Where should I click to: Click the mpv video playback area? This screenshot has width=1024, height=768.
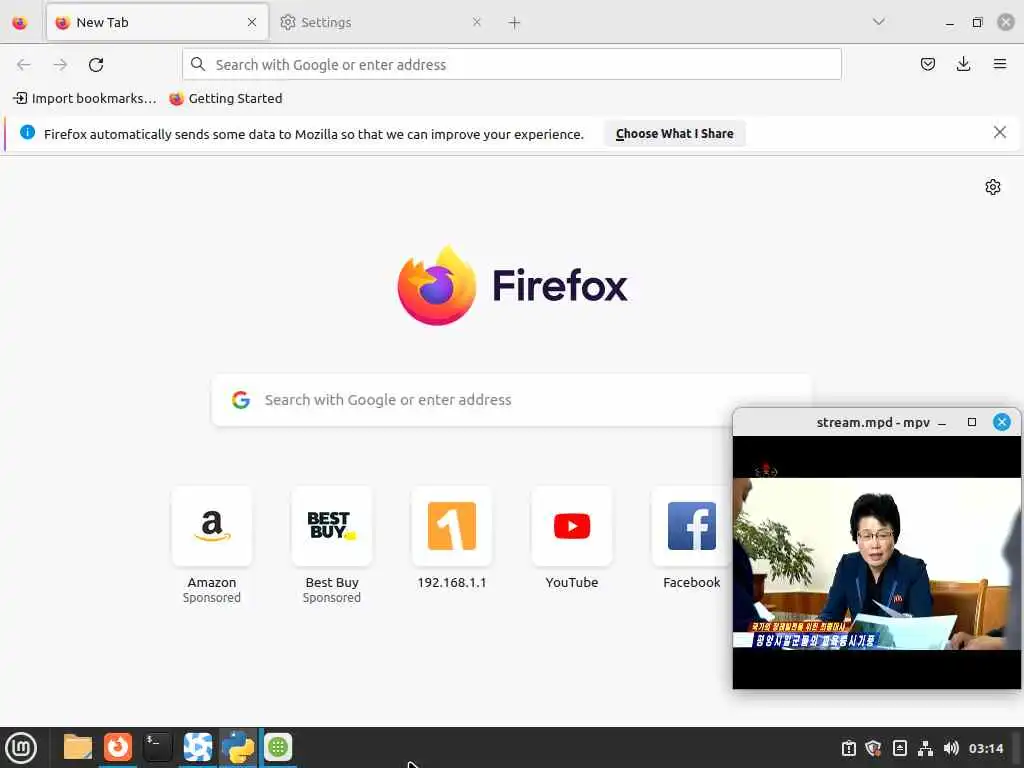click(876, 563)
